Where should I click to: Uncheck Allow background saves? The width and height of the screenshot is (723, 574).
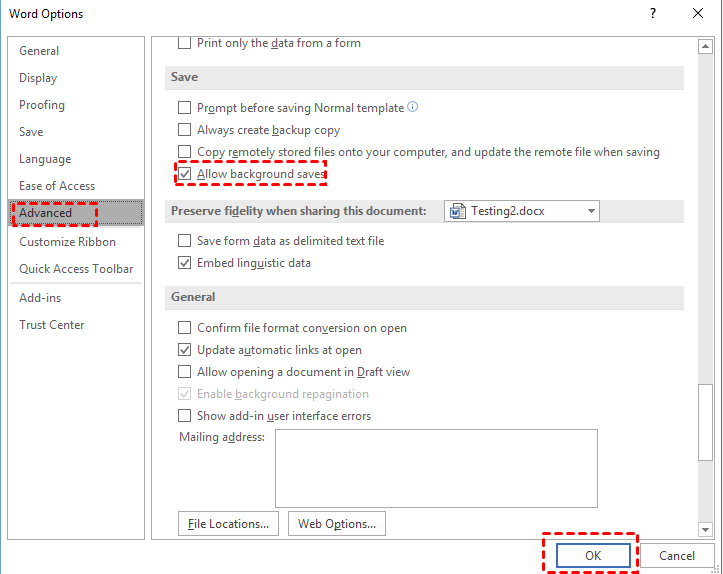184,174
